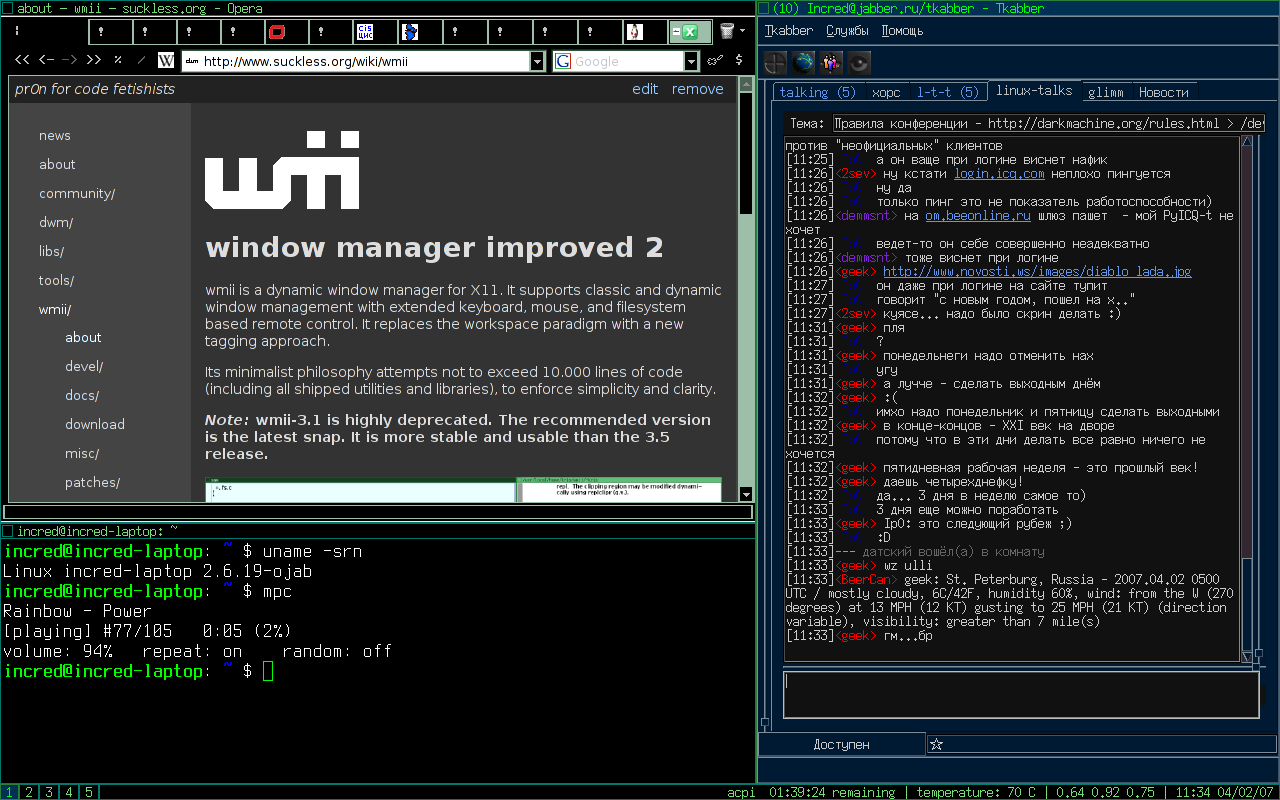This screenshot has width=1280, height=800.
Task: Switch to the Opera tab with the red Opera logo
Action: [287, 32]
